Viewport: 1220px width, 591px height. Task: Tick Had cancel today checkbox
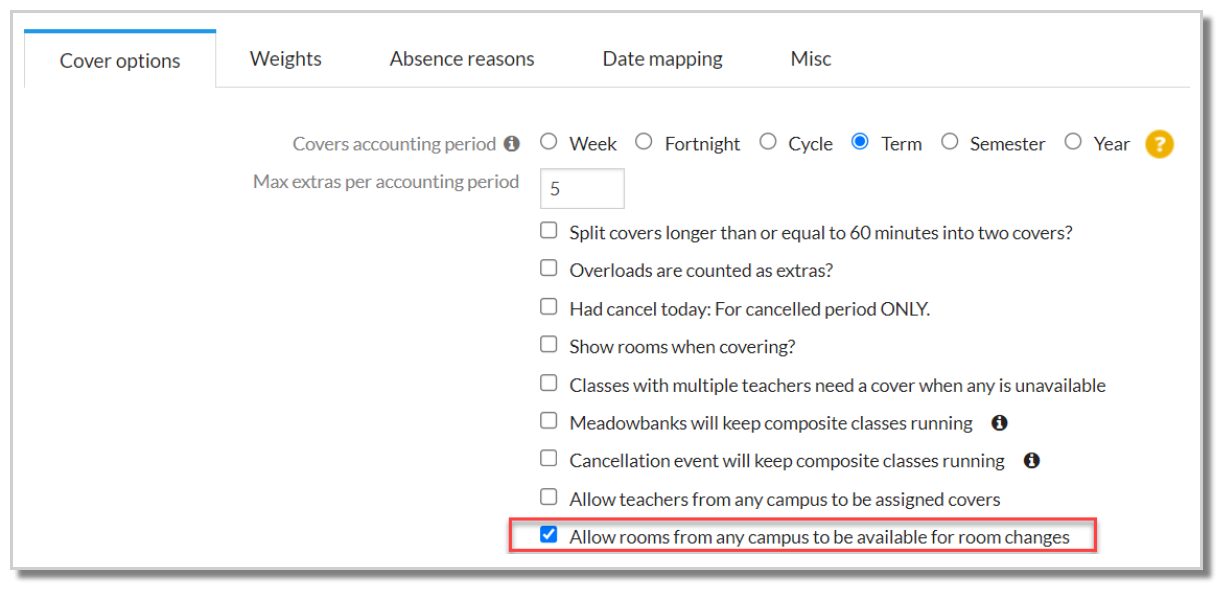coord(548,307)
